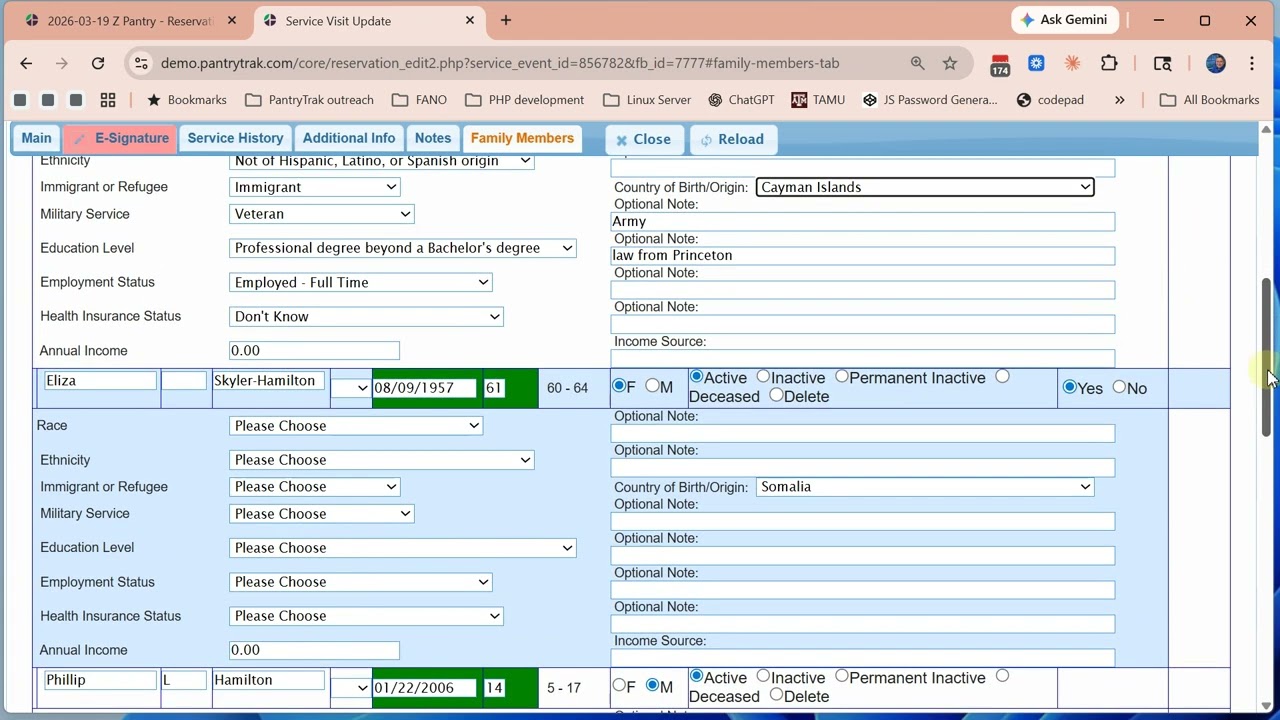Set Phillip's gender to F
This screenshot has height=720, width=1280.
(x=619, y=685)
